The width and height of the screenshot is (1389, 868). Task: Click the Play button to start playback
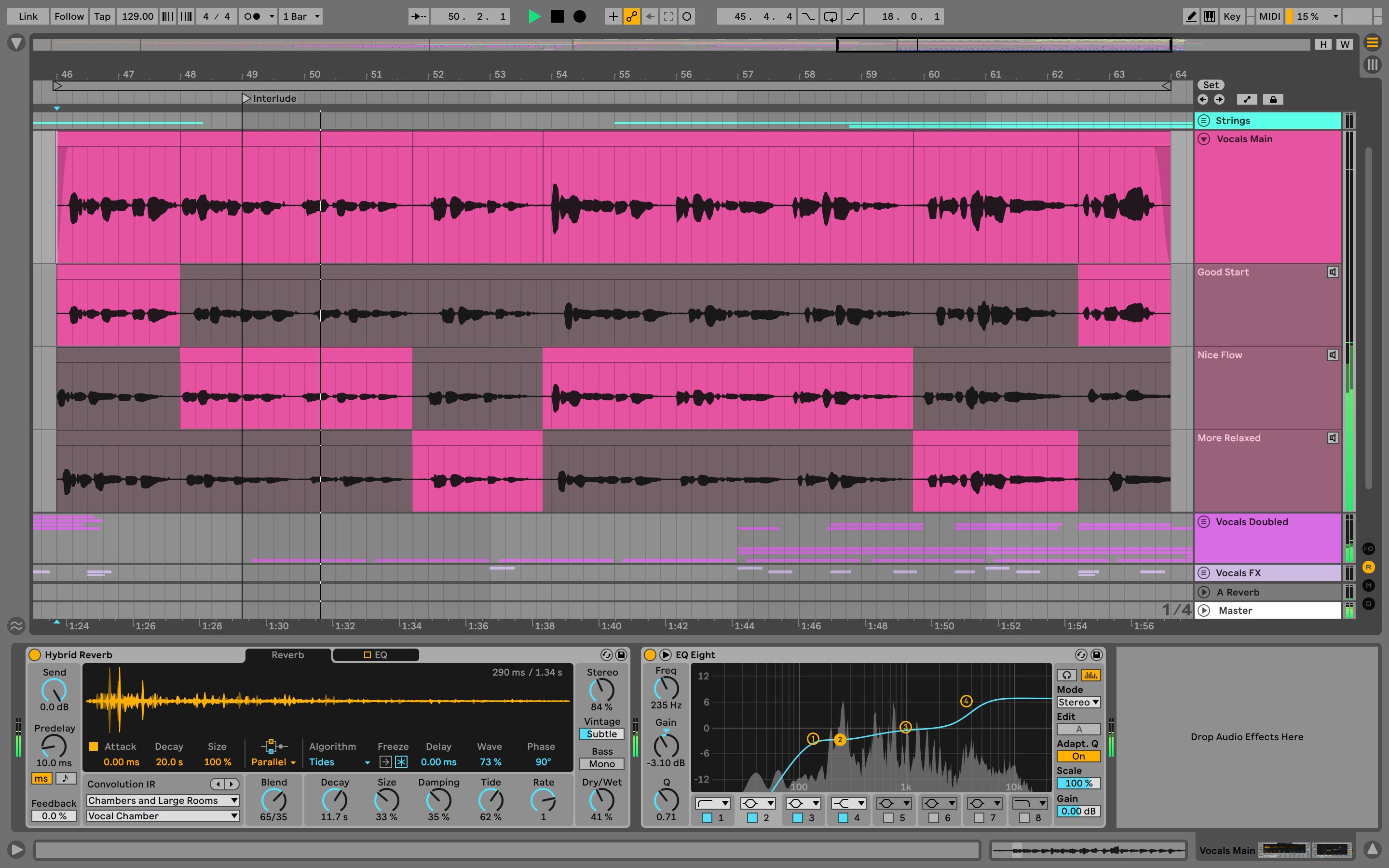click(x=532, y=15)
